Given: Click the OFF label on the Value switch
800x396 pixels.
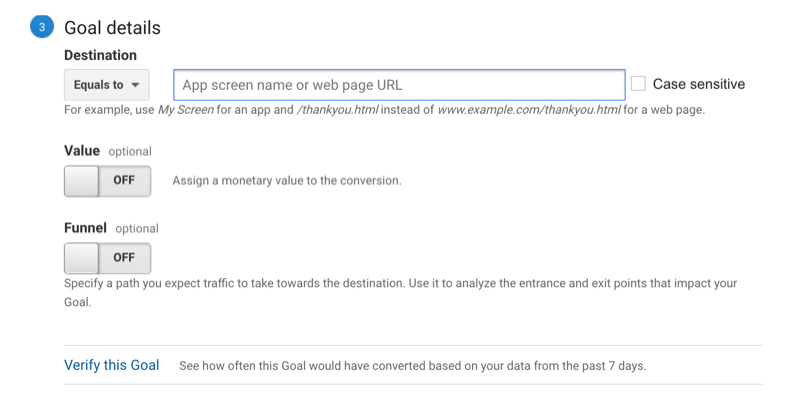Looking at the screenshot, I should click(124, 181).
